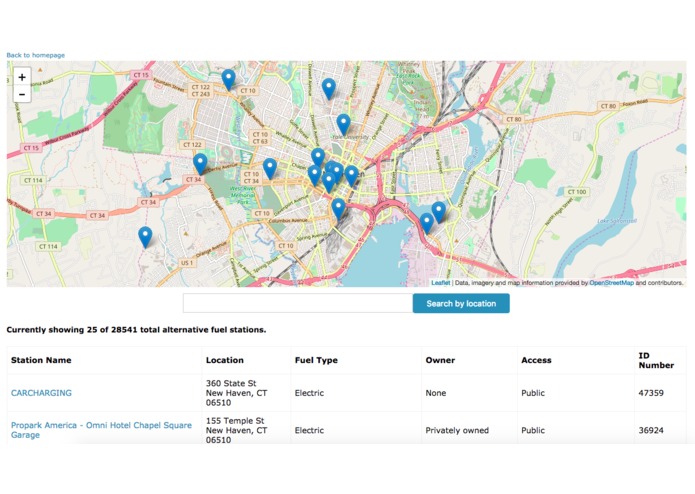Click the Search by location button

pos(461,303)
